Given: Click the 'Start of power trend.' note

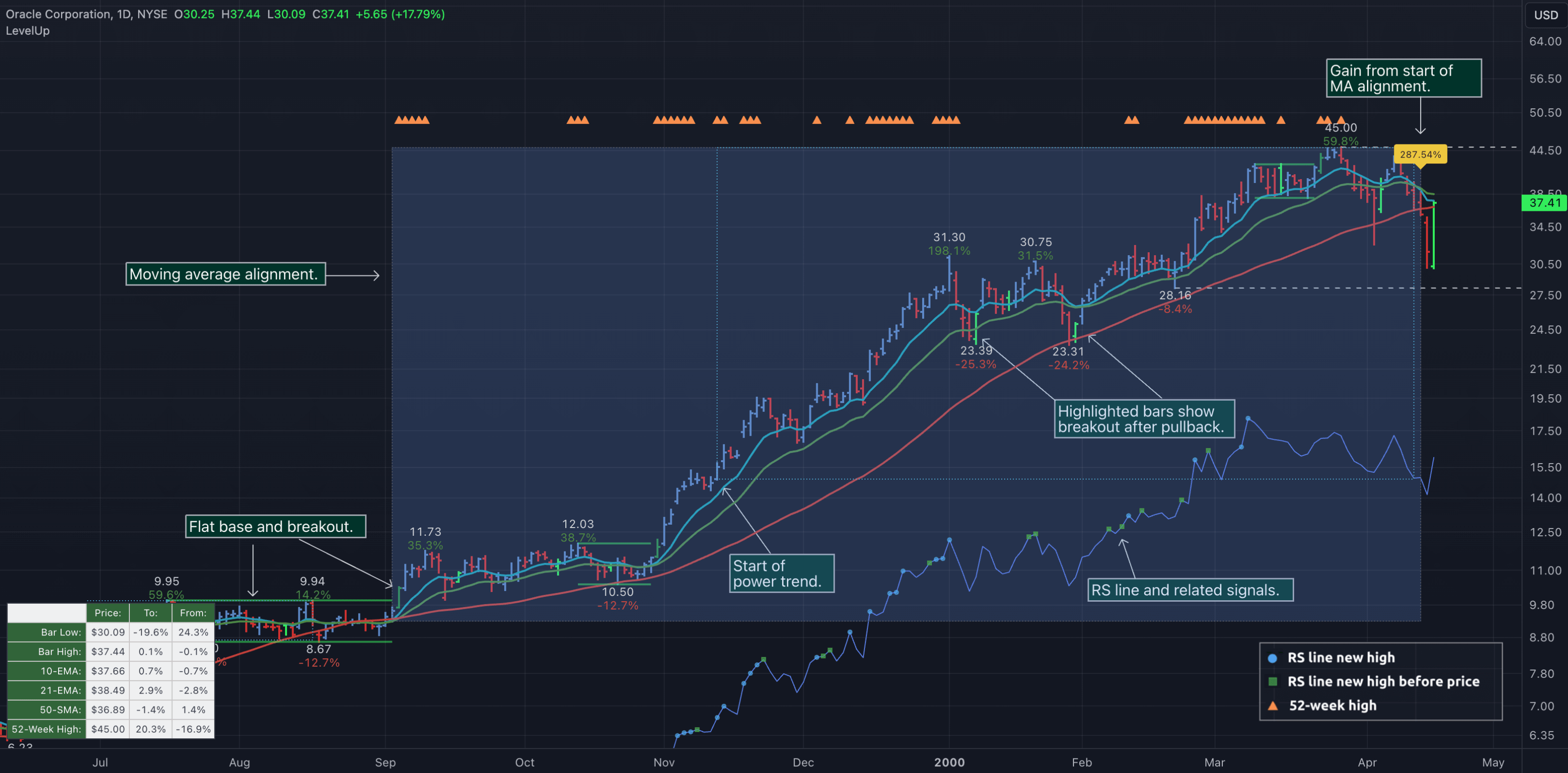Looking at the screenshot, I should (x=782, y=573).
